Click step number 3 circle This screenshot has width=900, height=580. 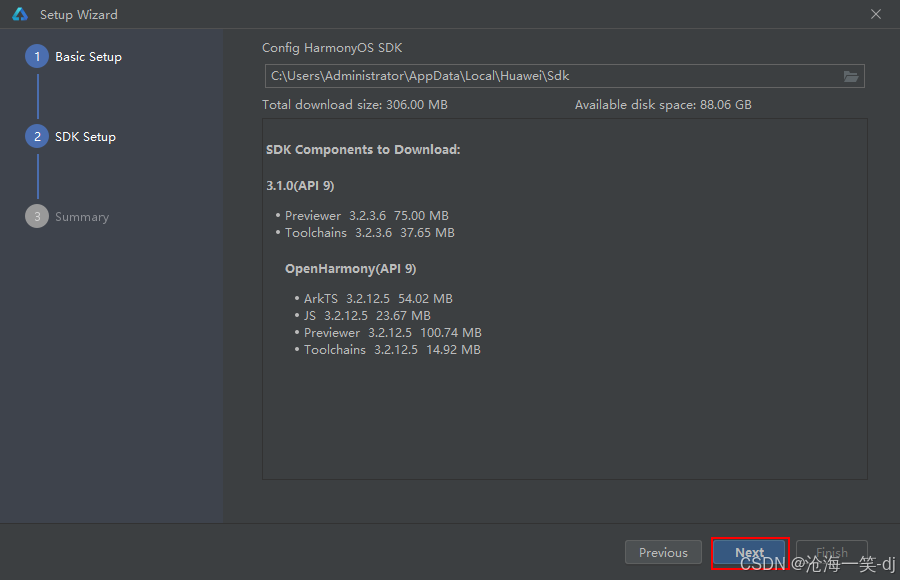[x=37, y=216]
